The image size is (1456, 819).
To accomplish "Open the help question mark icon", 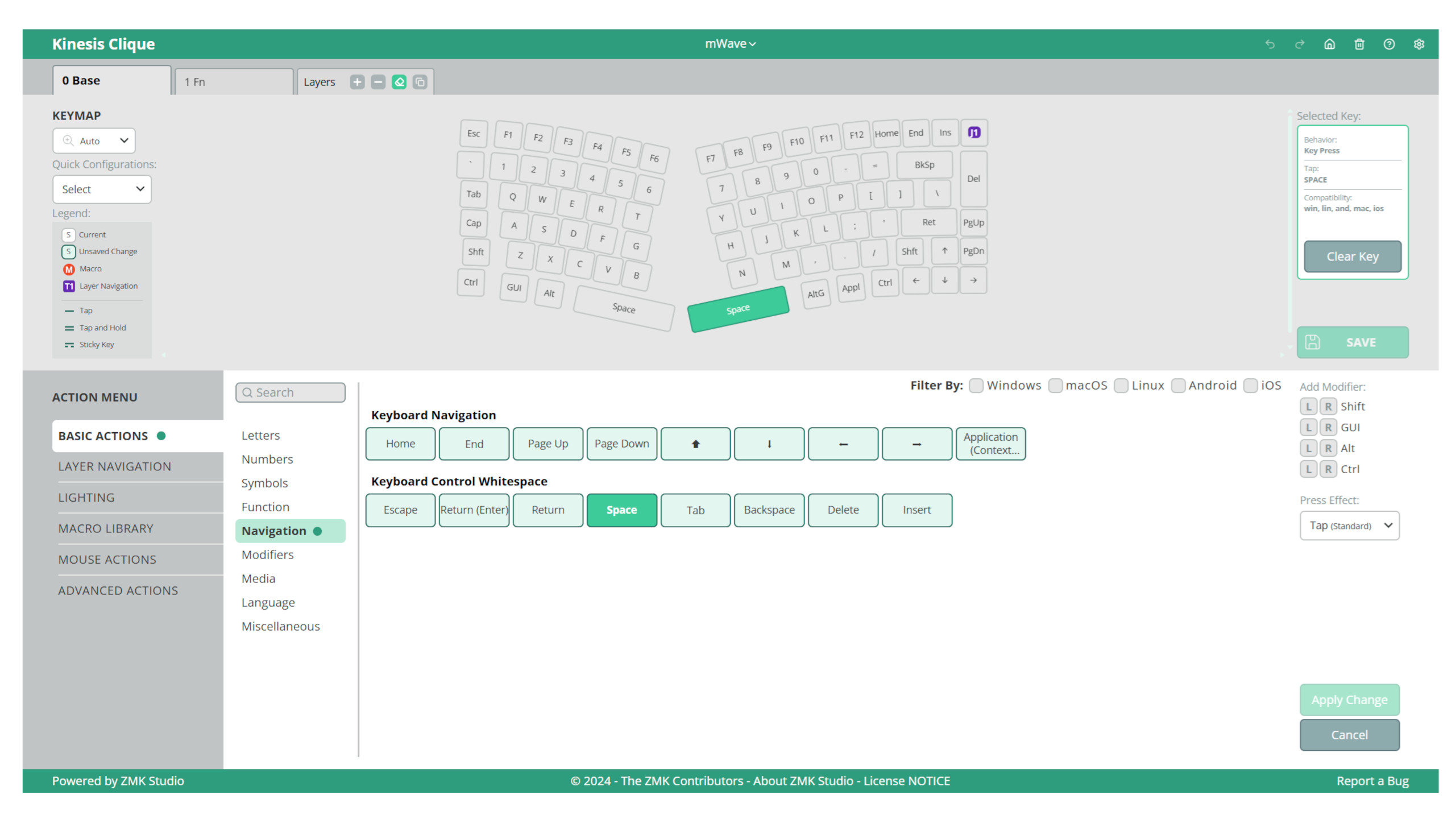I will [1389, 44].
